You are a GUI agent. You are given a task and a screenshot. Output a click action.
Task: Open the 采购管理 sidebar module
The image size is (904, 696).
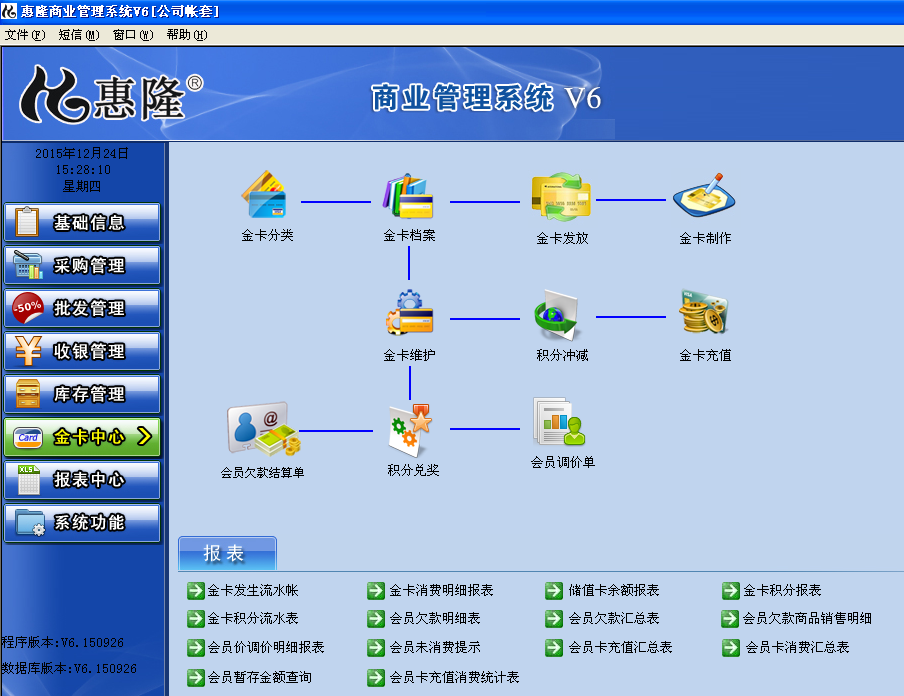coord(82,265)
